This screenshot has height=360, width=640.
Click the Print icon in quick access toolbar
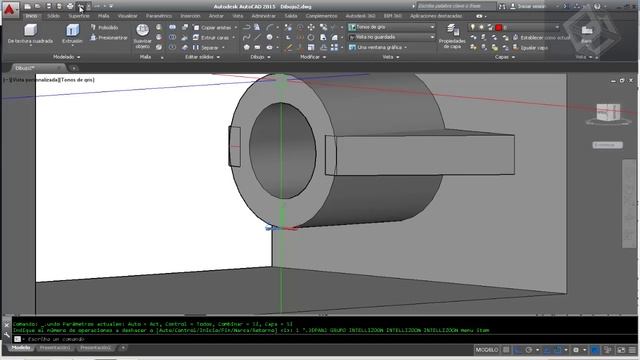click(x=70, y=6)
